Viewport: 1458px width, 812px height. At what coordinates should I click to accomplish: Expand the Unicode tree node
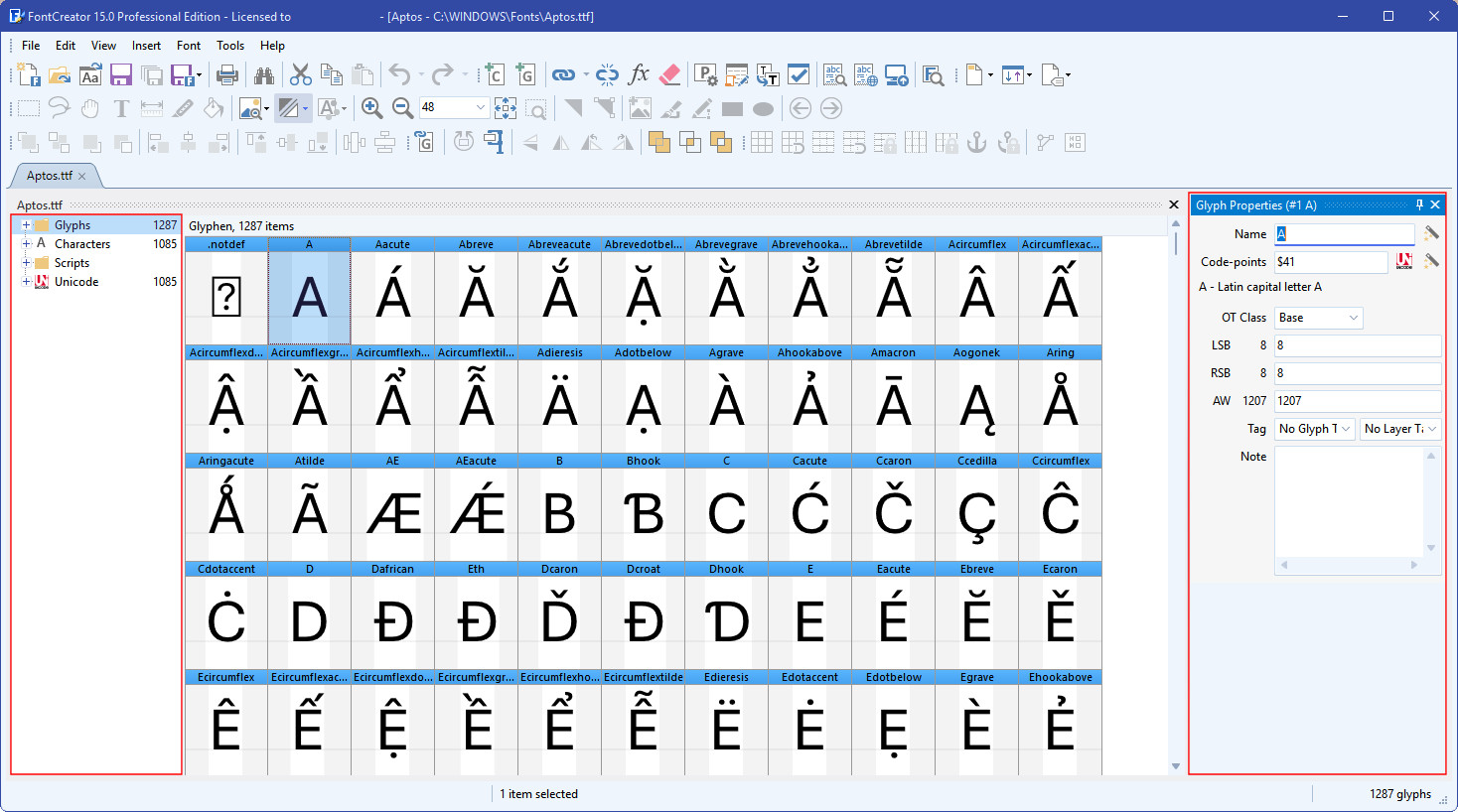click(x=26, y=282)
